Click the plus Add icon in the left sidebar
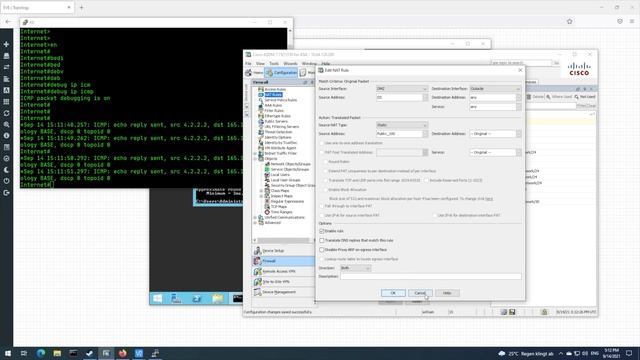 (x=6, y=44)
